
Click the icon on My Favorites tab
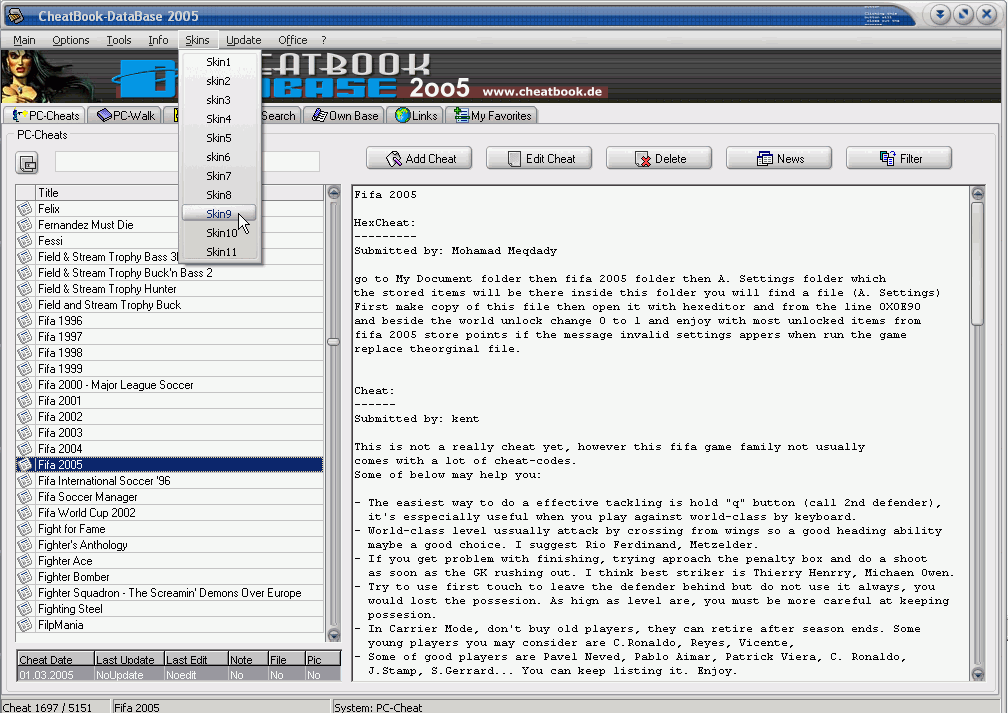pos(461,116)
